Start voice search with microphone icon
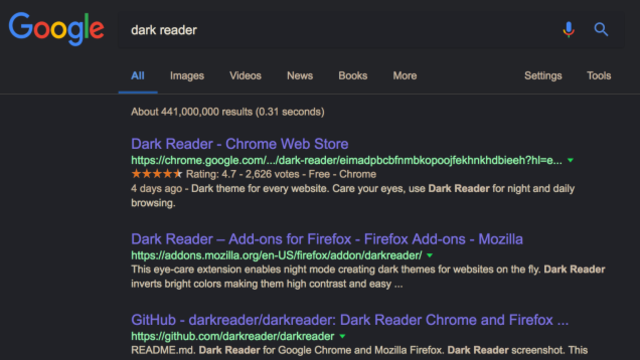640x360 pixels. 568,29
